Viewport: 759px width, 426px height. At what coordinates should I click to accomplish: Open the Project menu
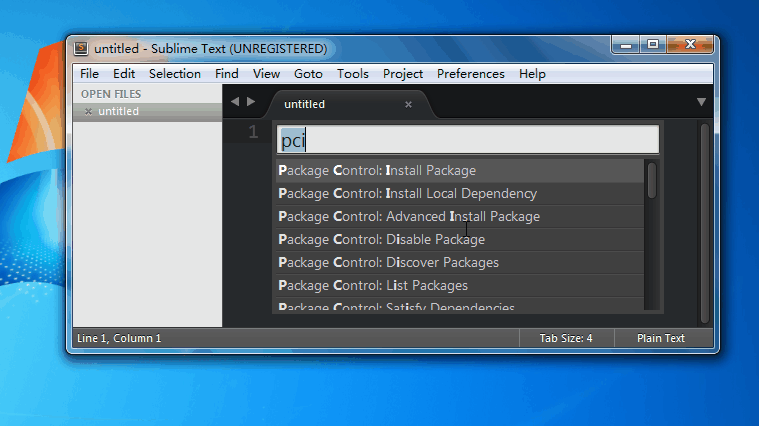tap(403, 74)
